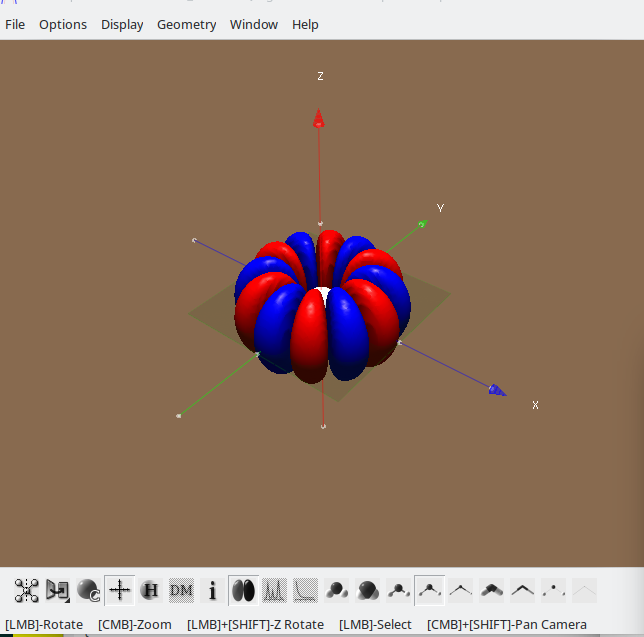
Task: Open the Help menu
Action: (305, 24)
